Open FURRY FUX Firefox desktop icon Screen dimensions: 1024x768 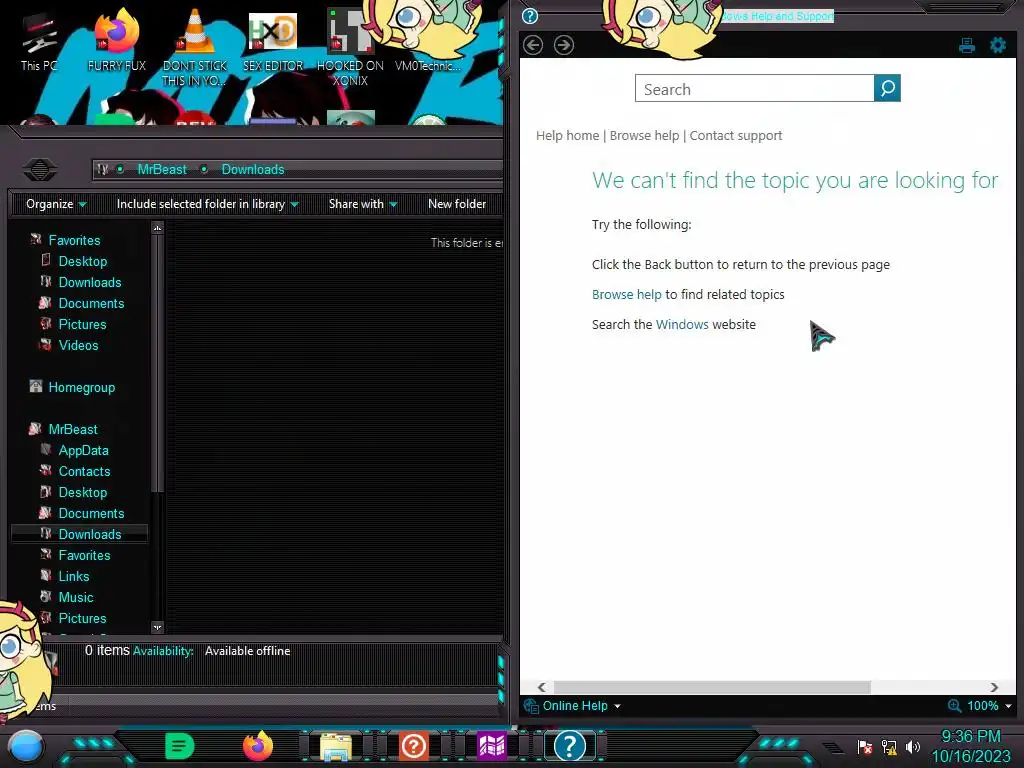point(116,40)
